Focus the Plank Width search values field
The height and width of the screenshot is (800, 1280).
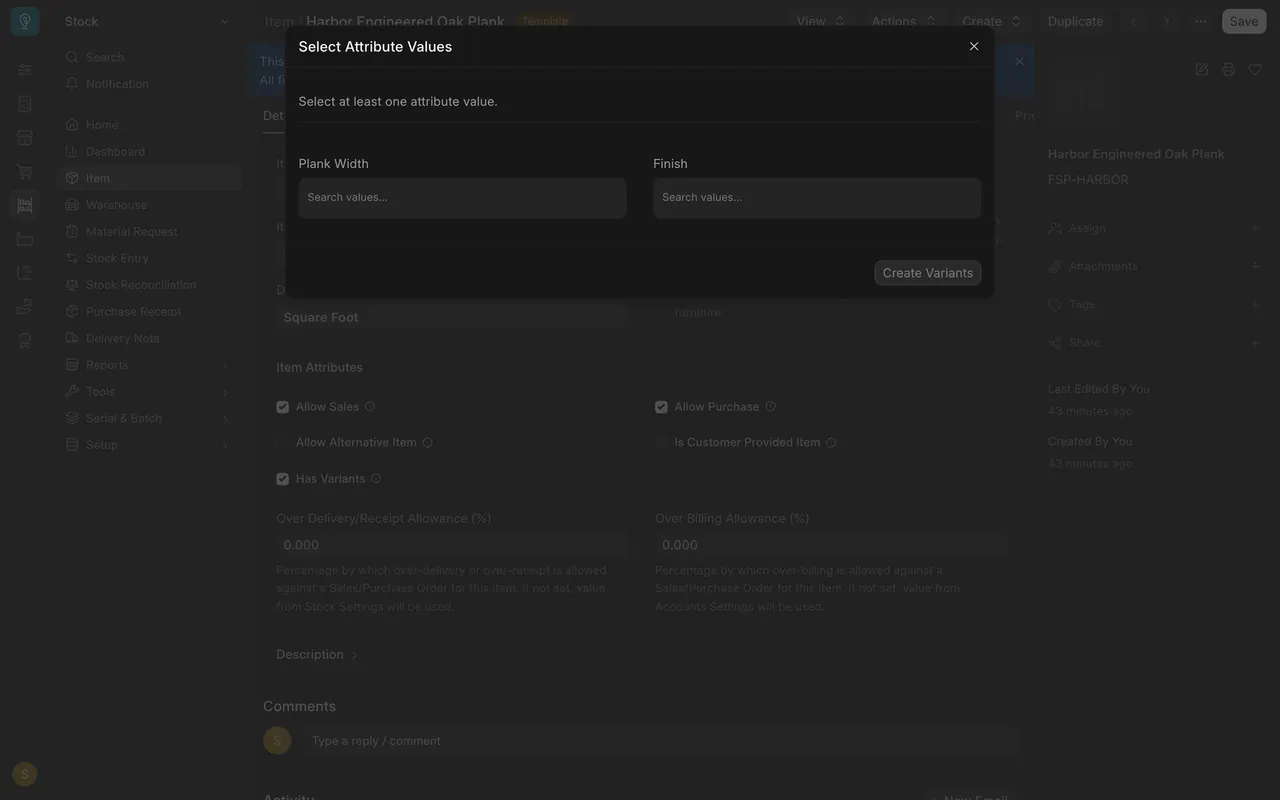pos(463,198)
